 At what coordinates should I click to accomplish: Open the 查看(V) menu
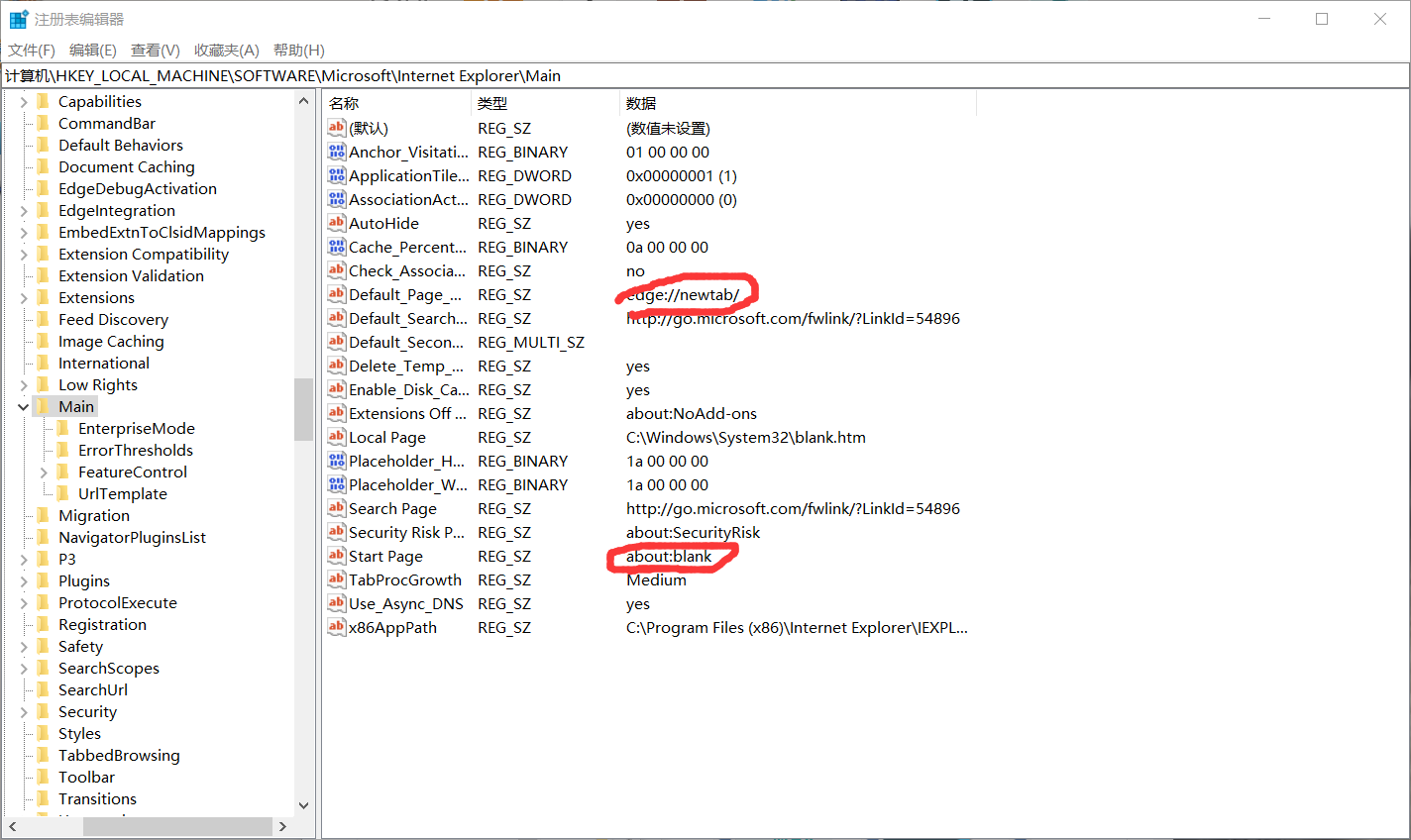[x=156, y=50]
